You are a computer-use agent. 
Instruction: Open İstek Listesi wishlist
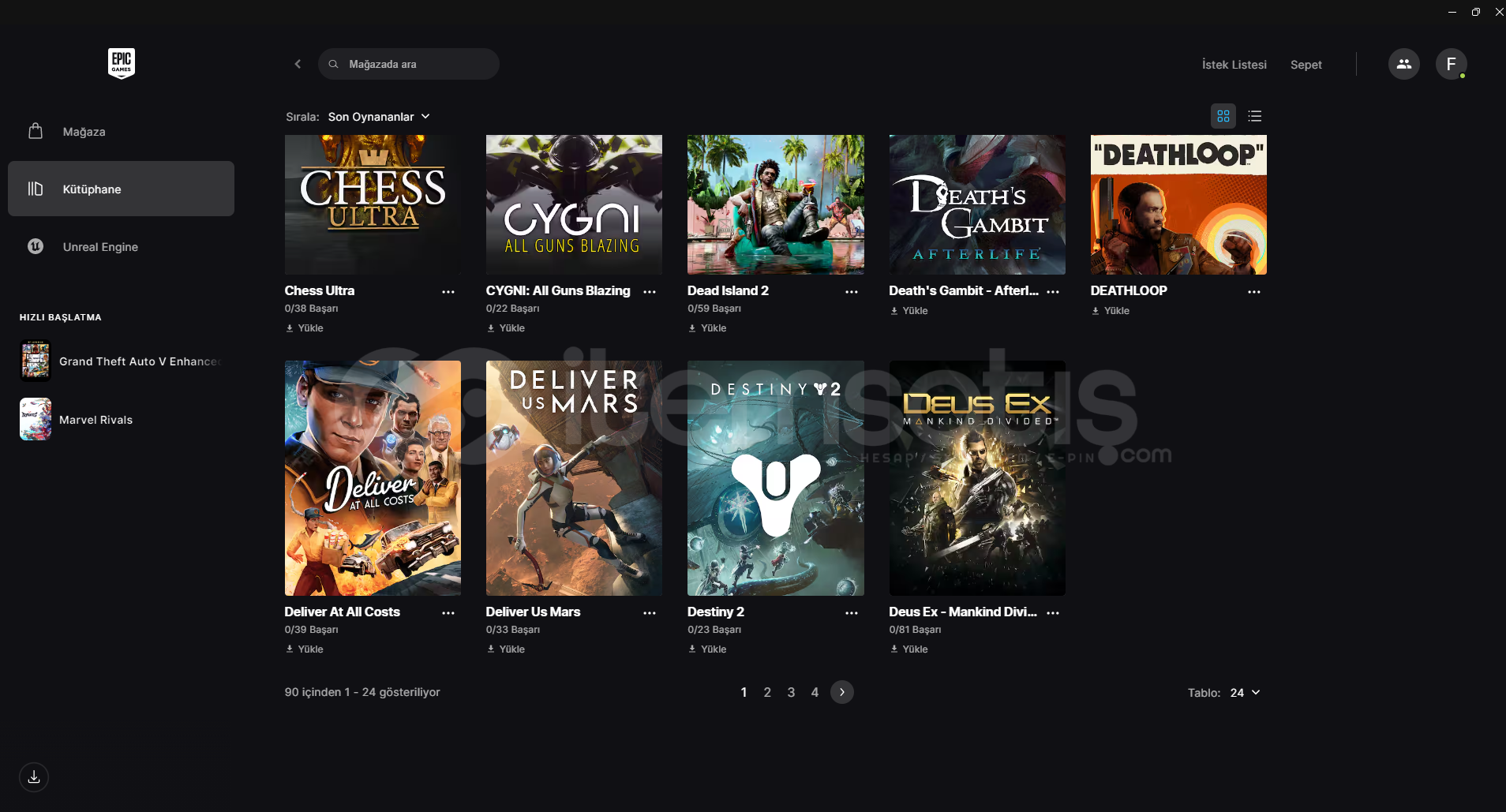tap(1234, 65)
